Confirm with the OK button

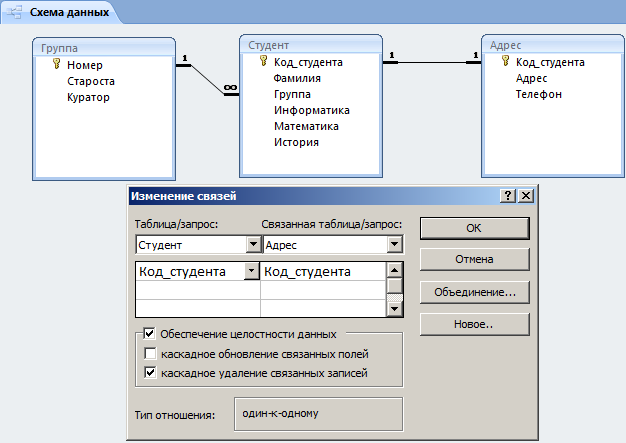tap(474, 228)
